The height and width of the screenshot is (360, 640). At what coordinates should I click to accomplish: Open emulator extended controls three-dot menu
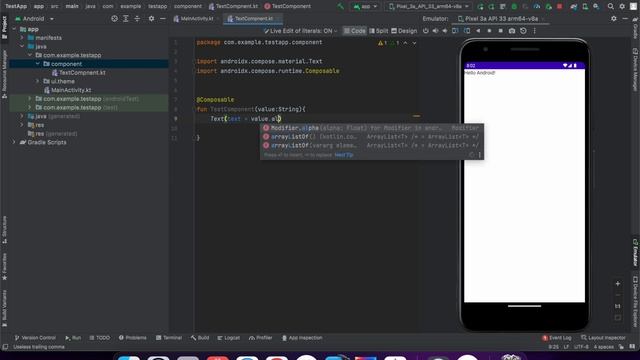(534, 31)
